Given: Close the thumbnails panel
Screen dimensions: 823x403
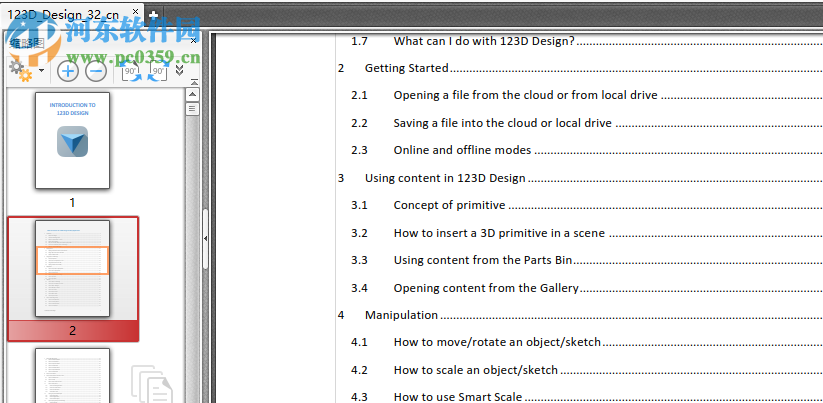Looking at the screenshot, I should click(193, 40).
